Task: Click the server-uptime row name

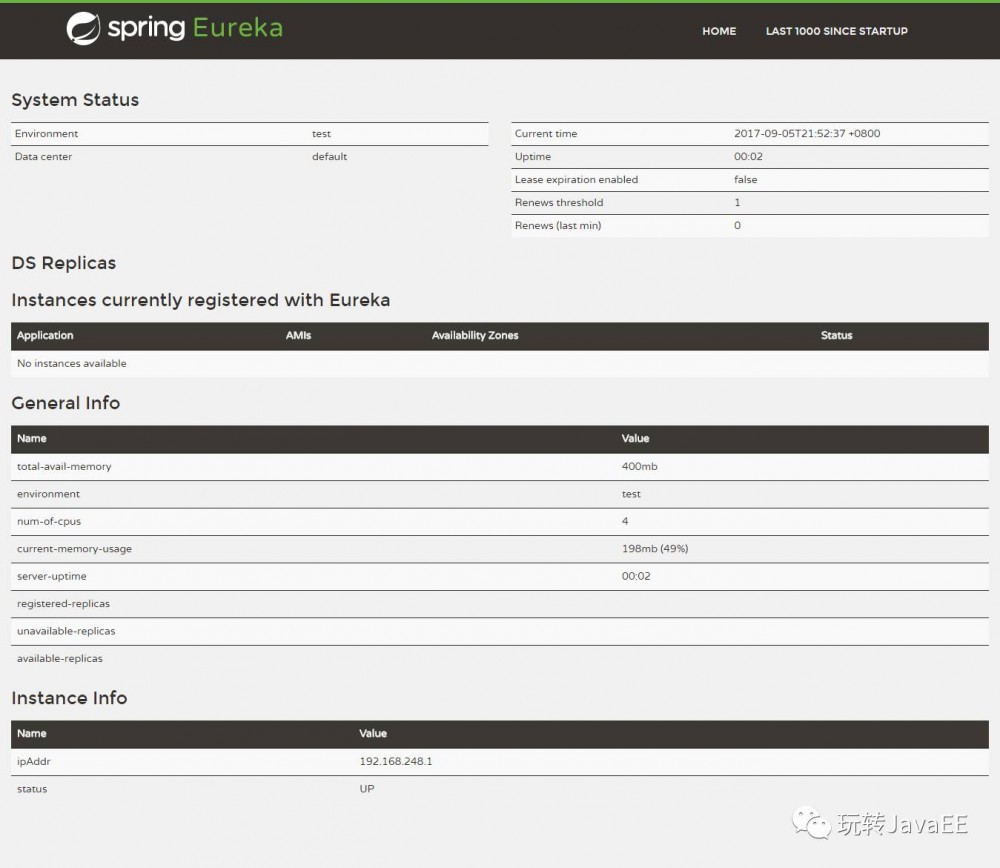Action: (x=52, y=577)
